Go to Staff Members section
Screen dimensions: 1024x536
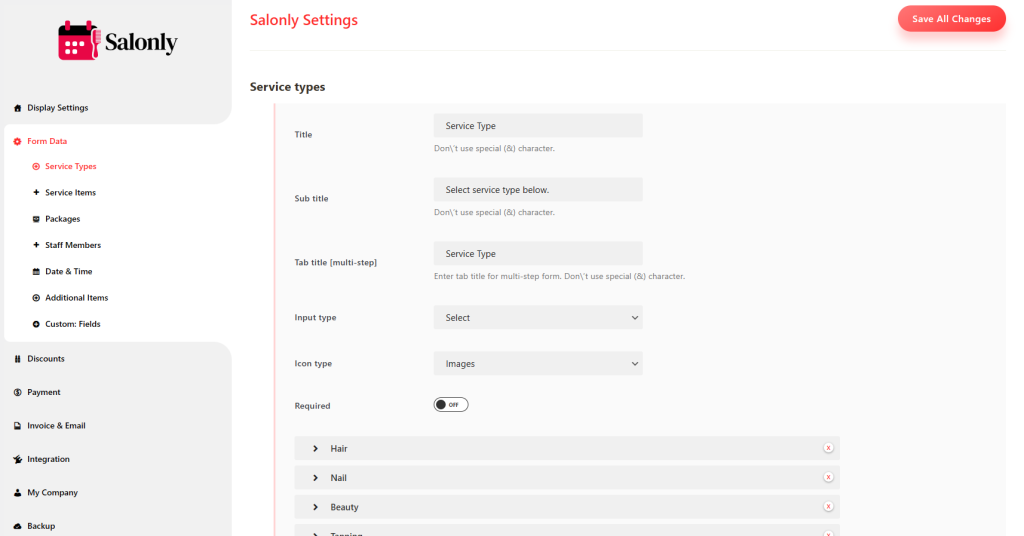click(x=72, y=245)
